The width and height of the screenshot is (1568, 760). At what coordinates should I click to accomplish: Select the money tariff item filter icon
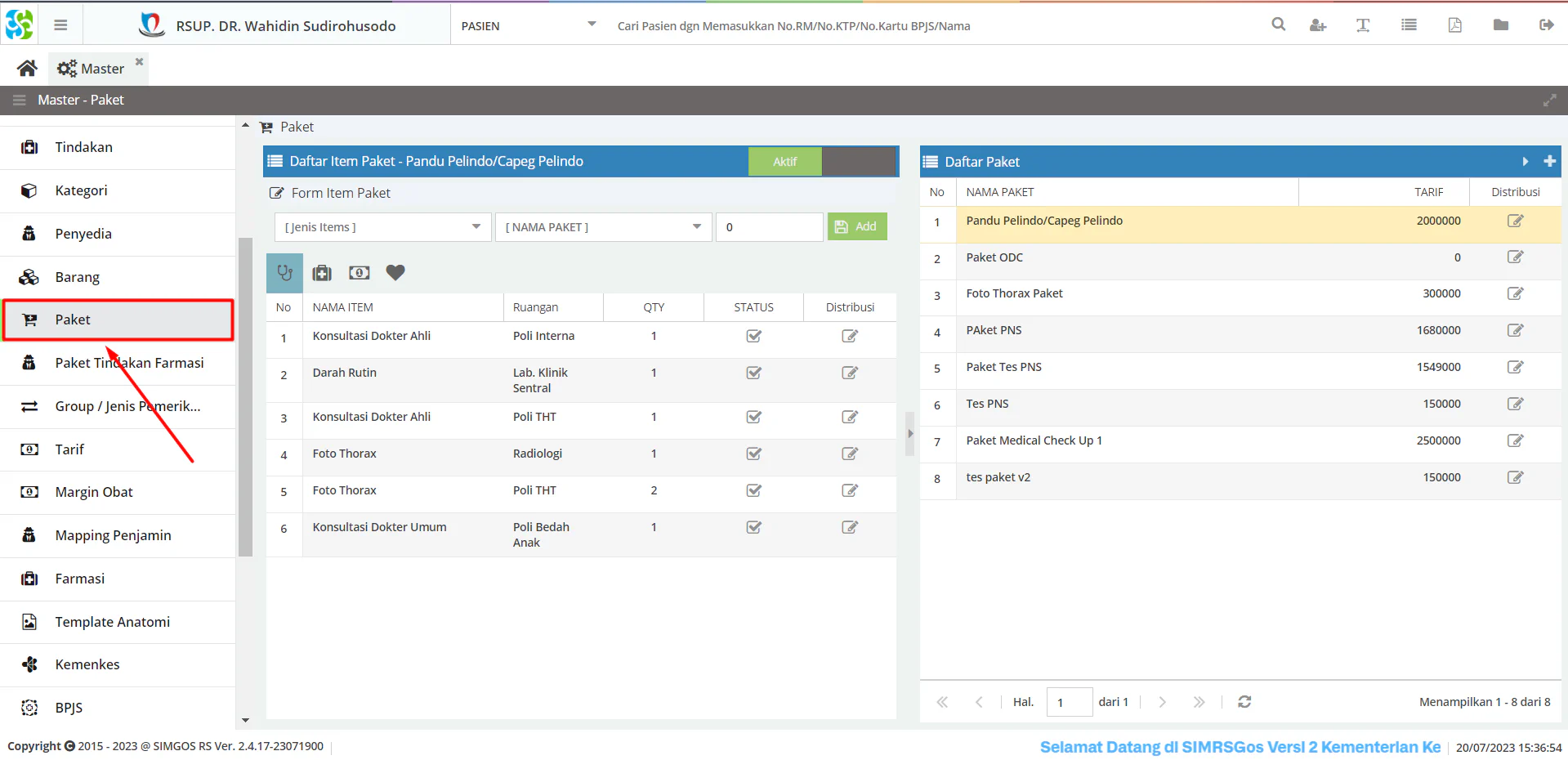click(x=359, y=273)
